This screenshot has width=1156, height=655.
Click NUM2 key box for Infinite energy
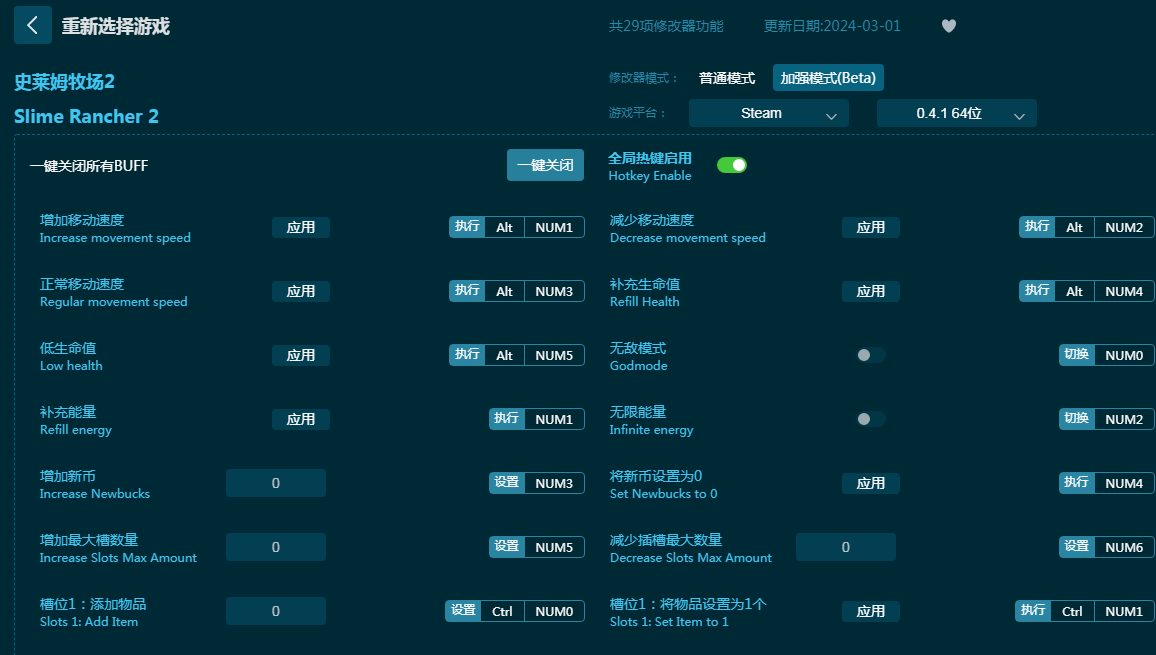click(x=1124, y=419)
